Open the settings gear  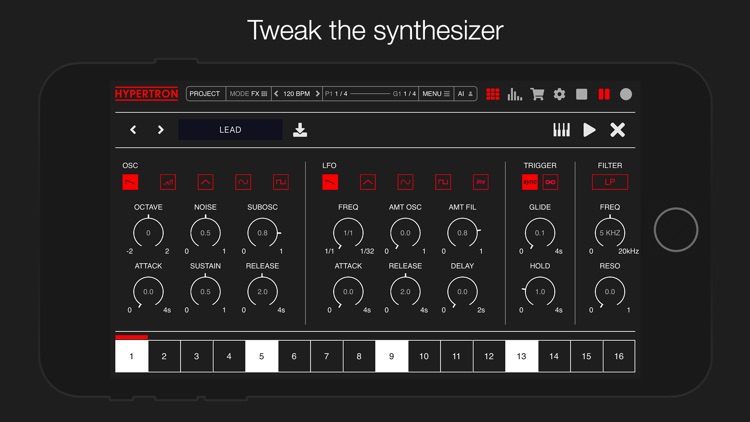(x=559, y=94)
